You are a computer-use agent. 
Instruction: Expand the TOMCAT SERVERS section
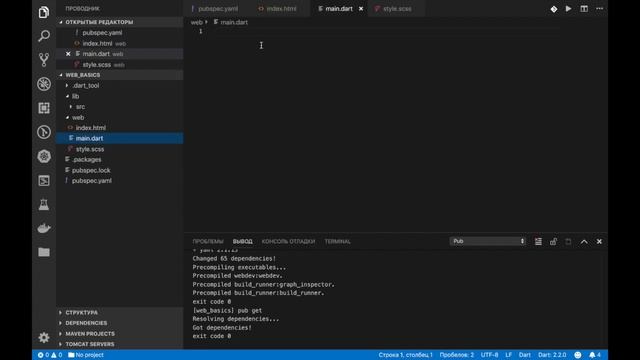(x=89, y=344)
